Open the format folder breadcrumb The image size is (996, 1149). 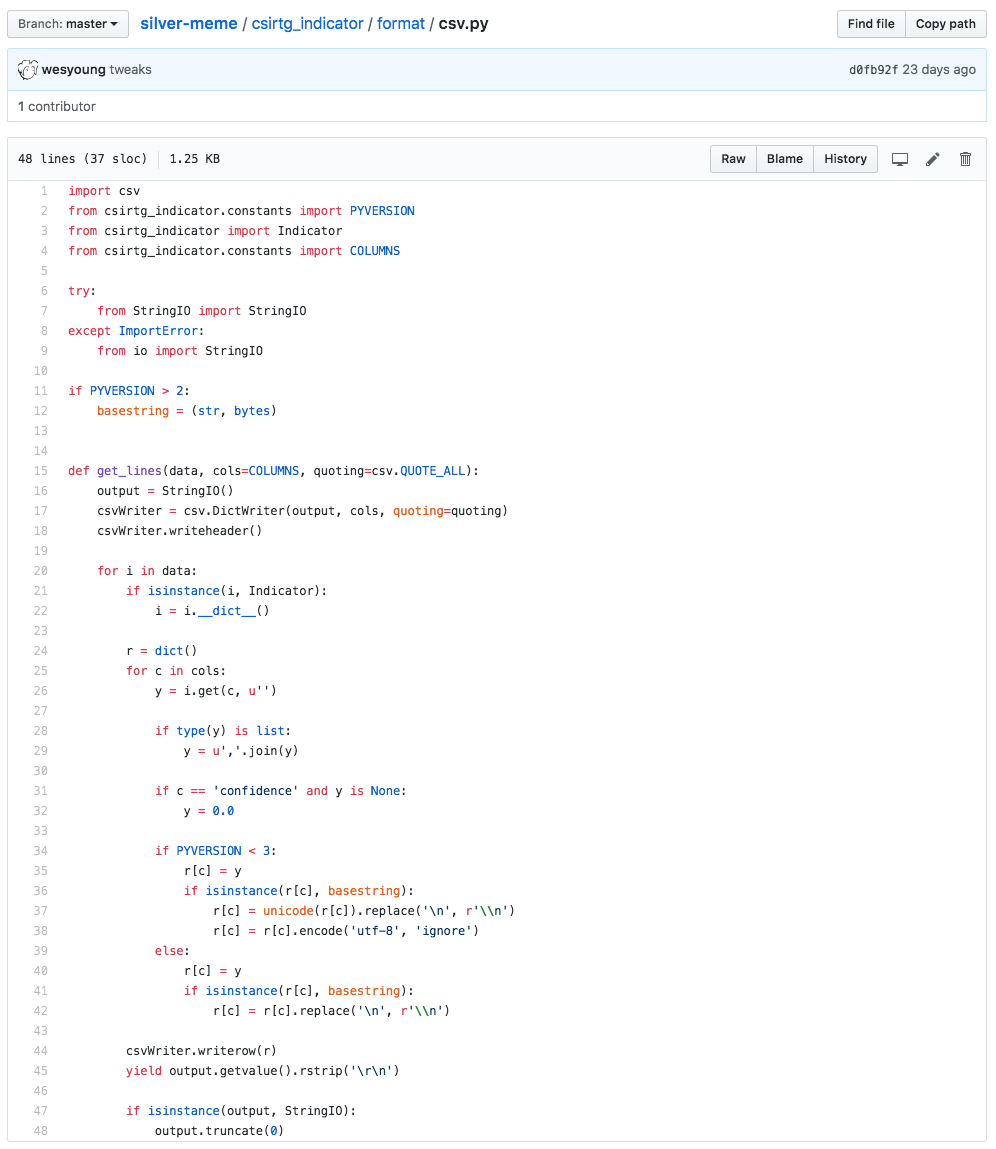point(401,23)
